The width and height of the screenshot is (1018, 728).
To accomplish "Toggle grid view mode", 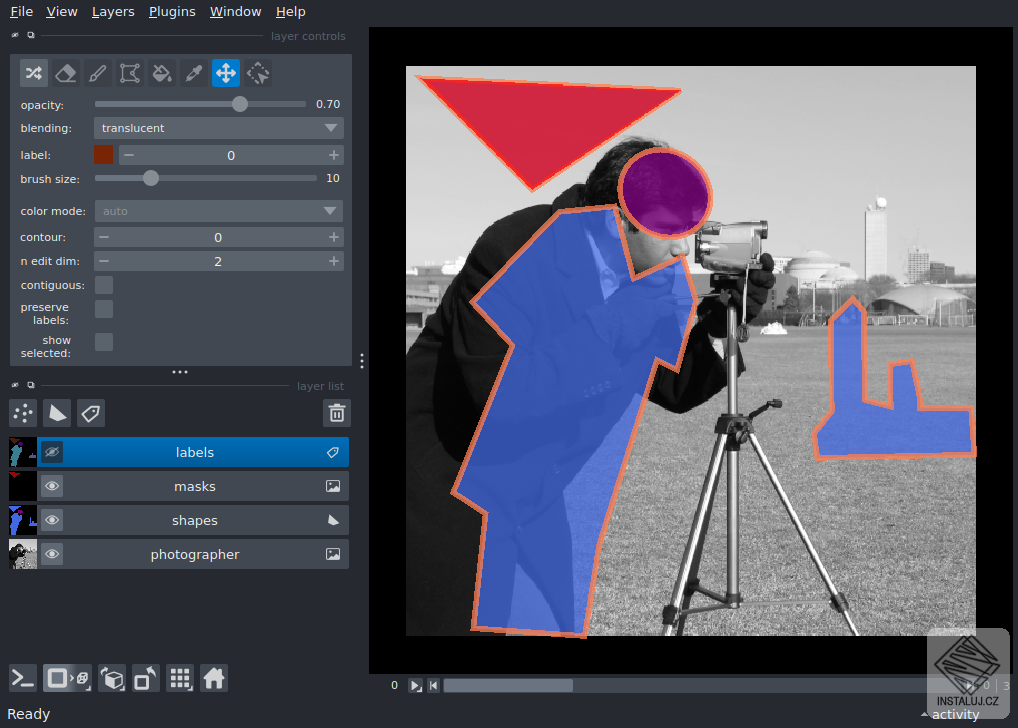I will (180, 679).
